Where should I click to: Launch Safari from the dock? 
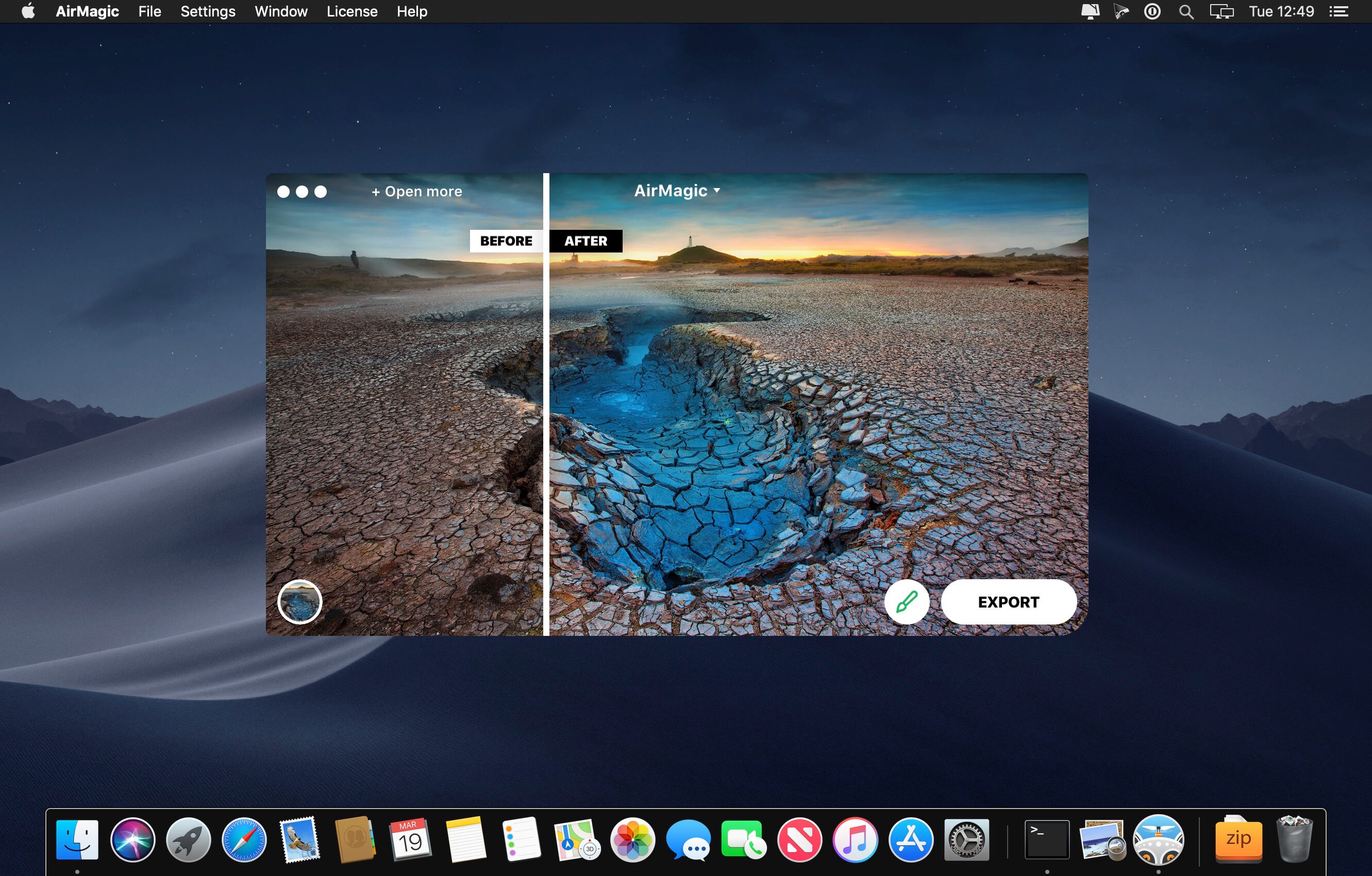coord(244,839)
